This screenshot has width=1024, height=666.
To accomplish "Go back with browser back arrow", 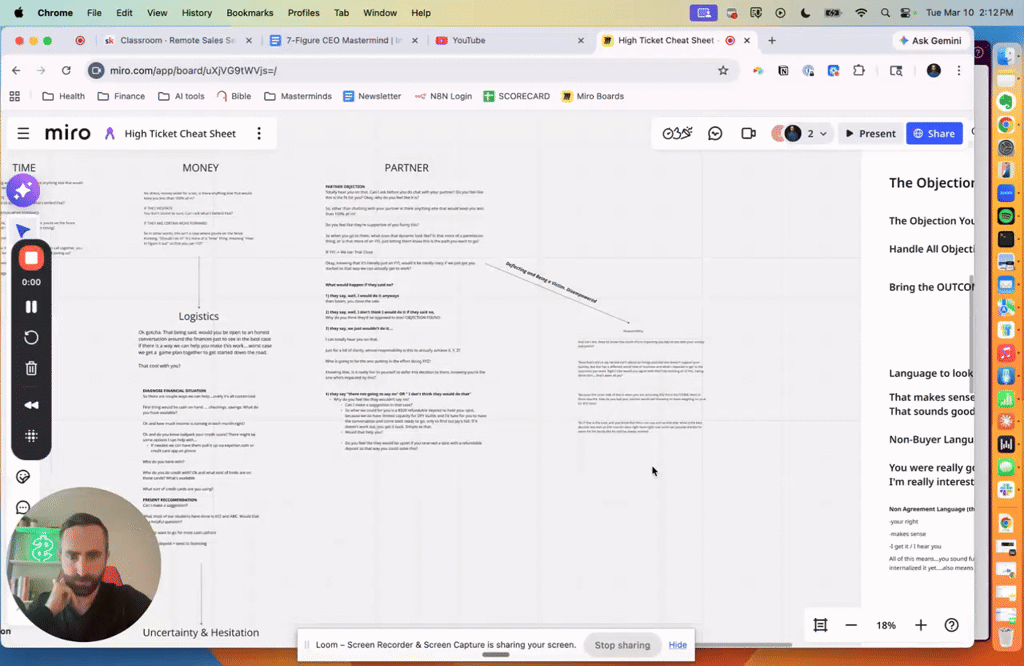I will [16, 71].
